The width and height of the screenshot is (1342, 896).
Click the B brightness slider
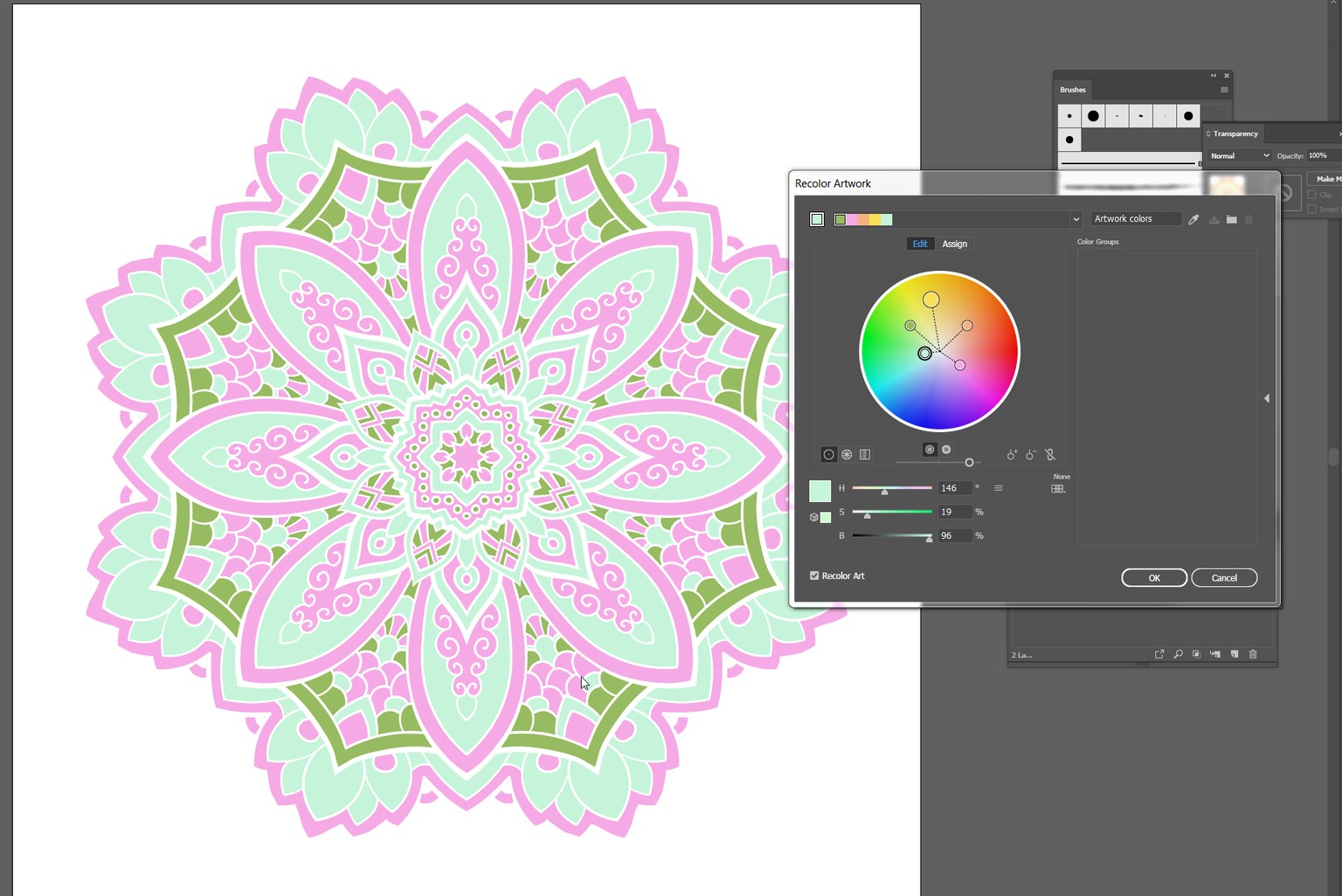[x=892, y=535]
